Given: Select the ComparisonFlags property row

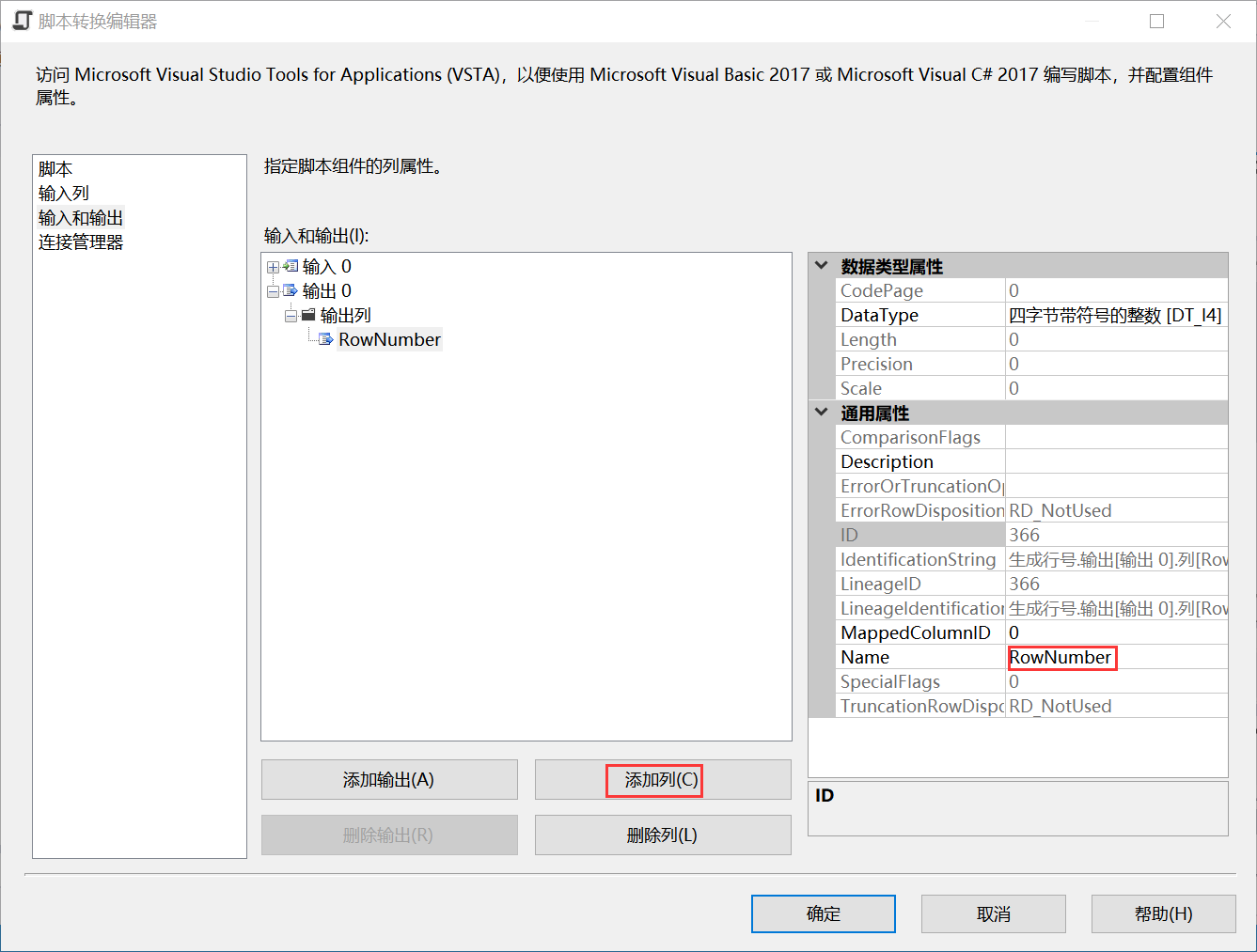Looking at the screenshot, I should (1031, 437).
